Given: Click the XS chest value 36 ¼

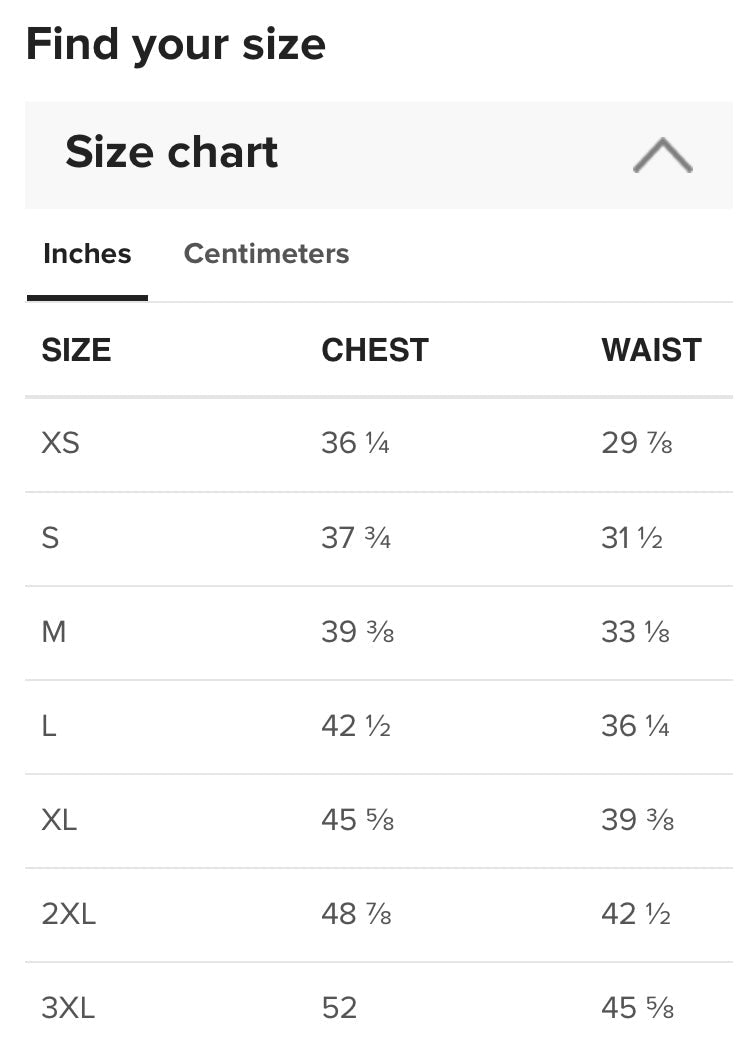Looking at the screenshot, I should [355, 443].
